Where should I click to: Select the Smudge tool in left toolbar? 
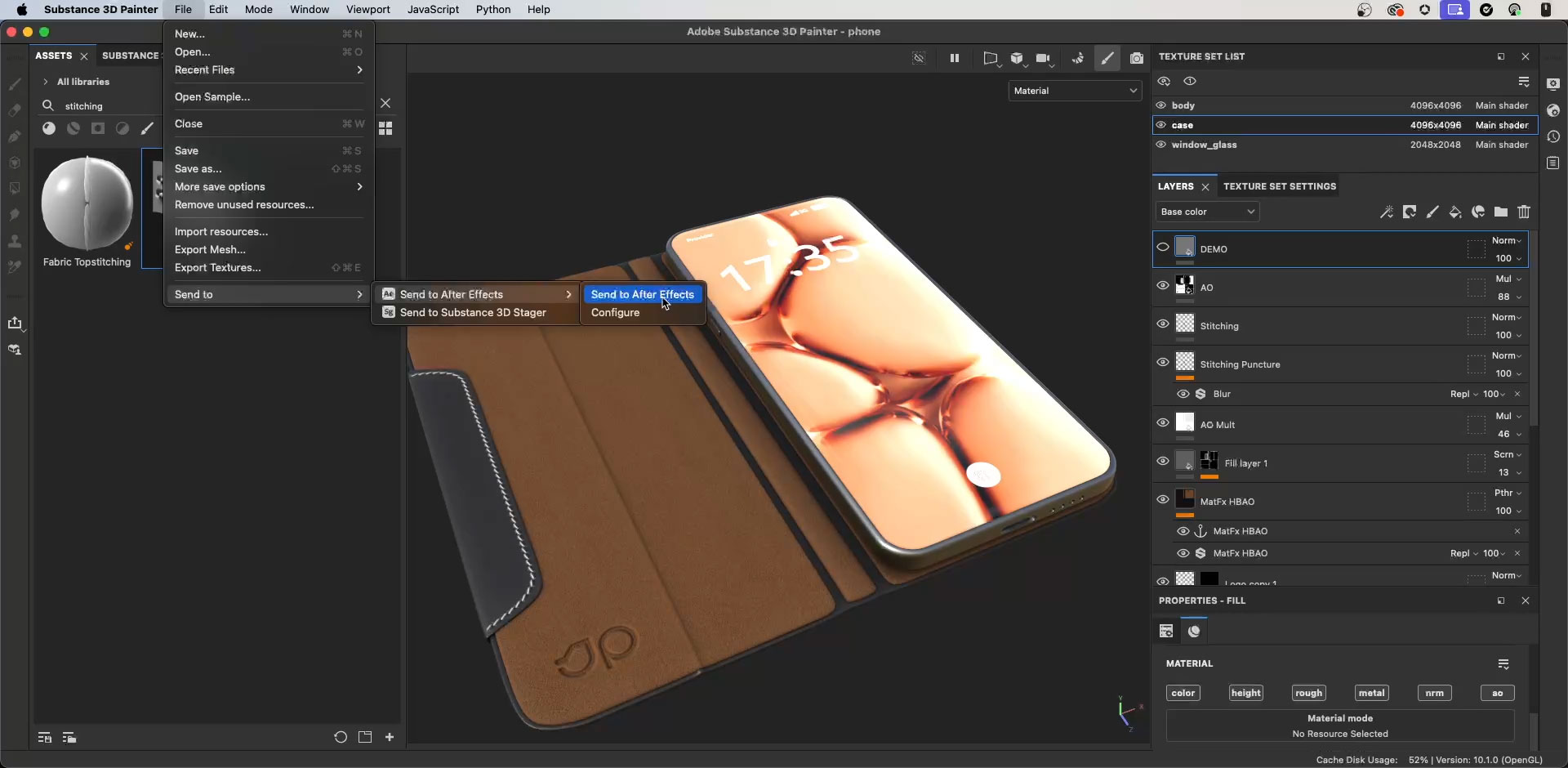(x=15, y=215)
